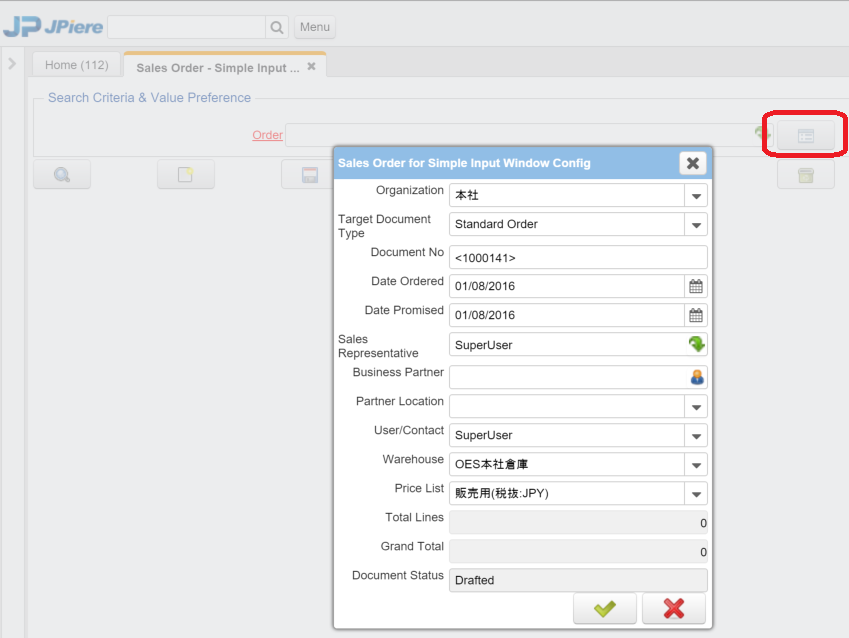Screen dimensions: 849x638
Task: Click into the Document No field
Action: tap(578, 257)
